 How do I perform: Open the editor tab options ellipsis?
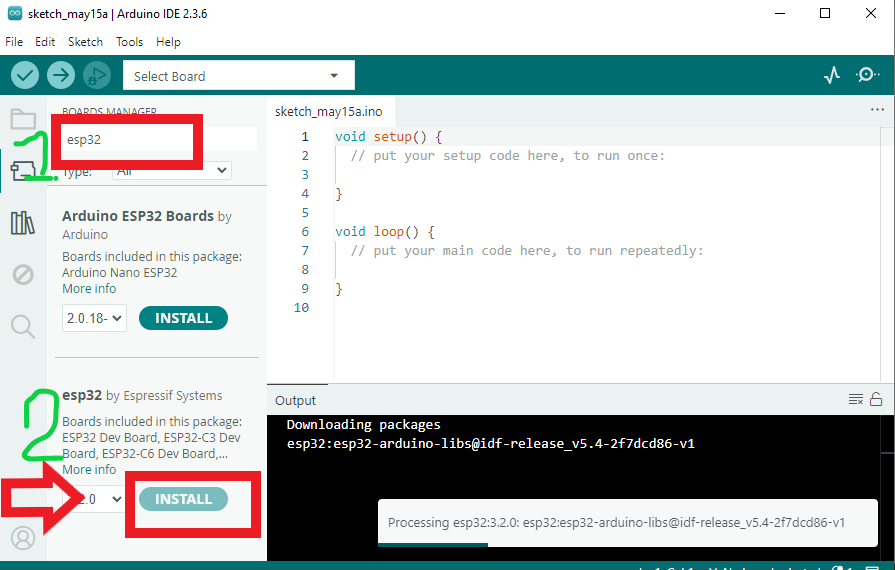pyautogui.click(x=877, y=110)
